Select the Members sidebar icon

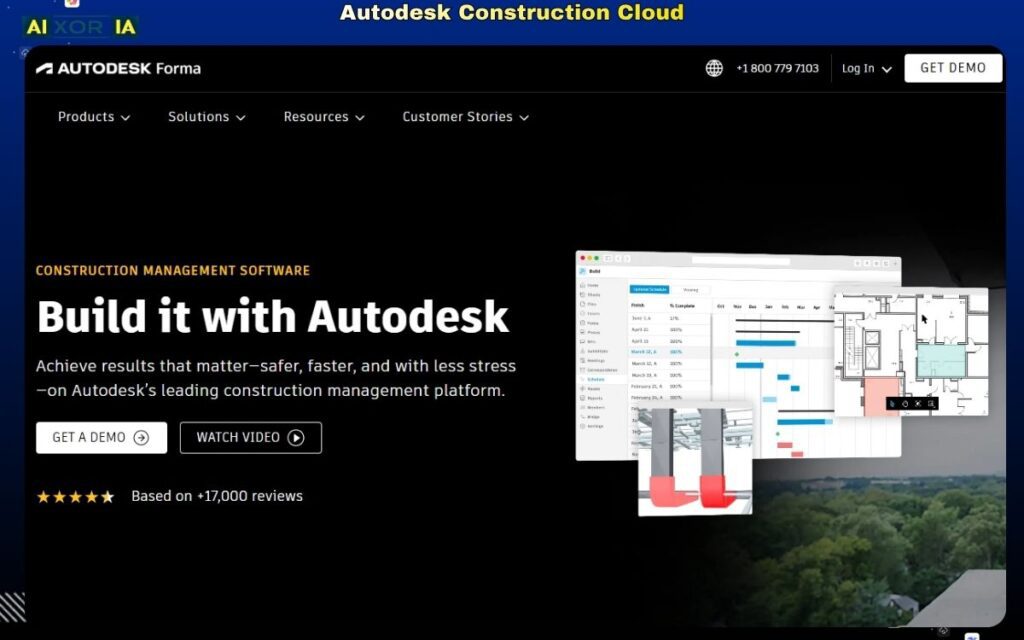pos(582,407)
